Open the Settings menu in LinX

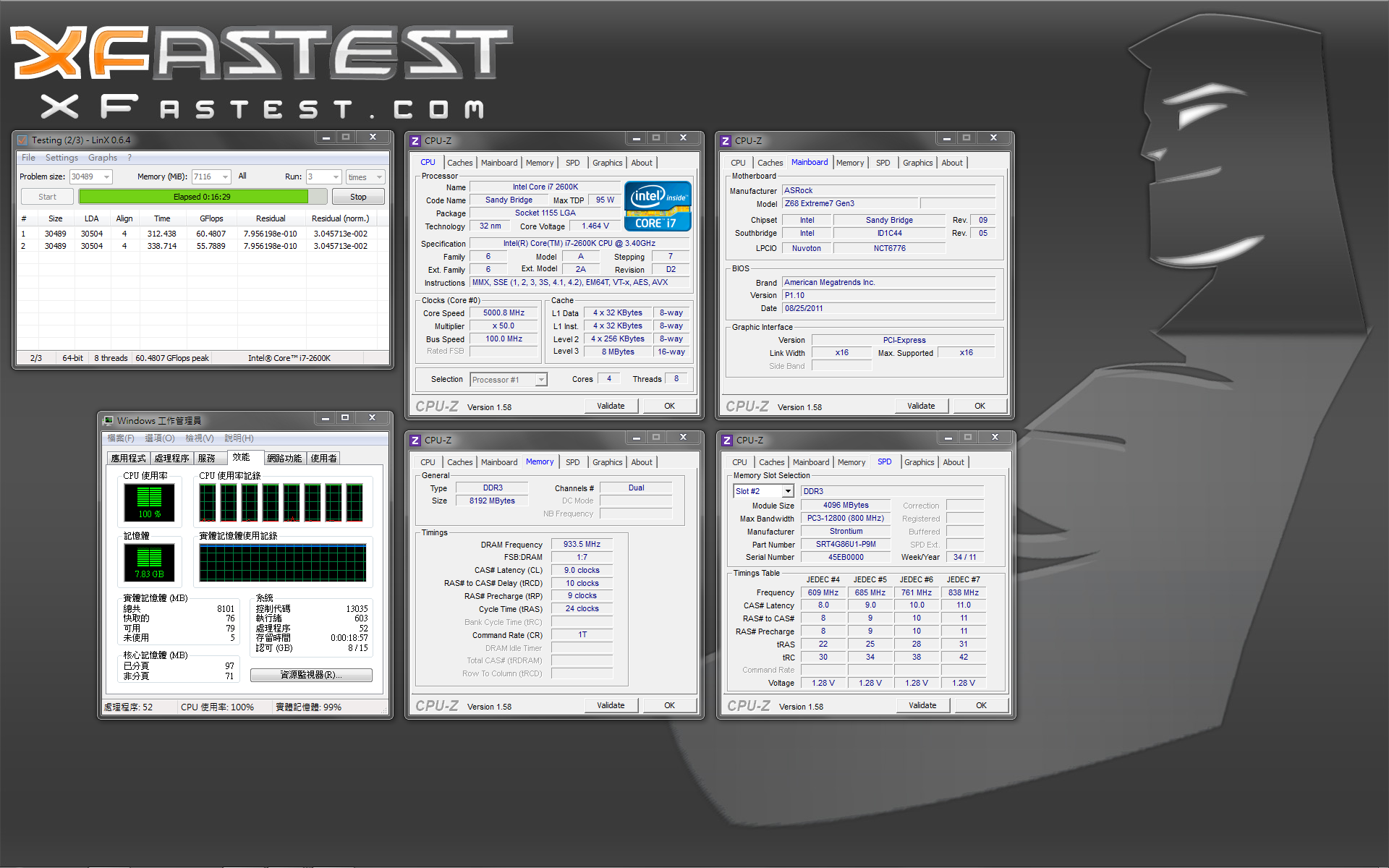click(61, 158)
